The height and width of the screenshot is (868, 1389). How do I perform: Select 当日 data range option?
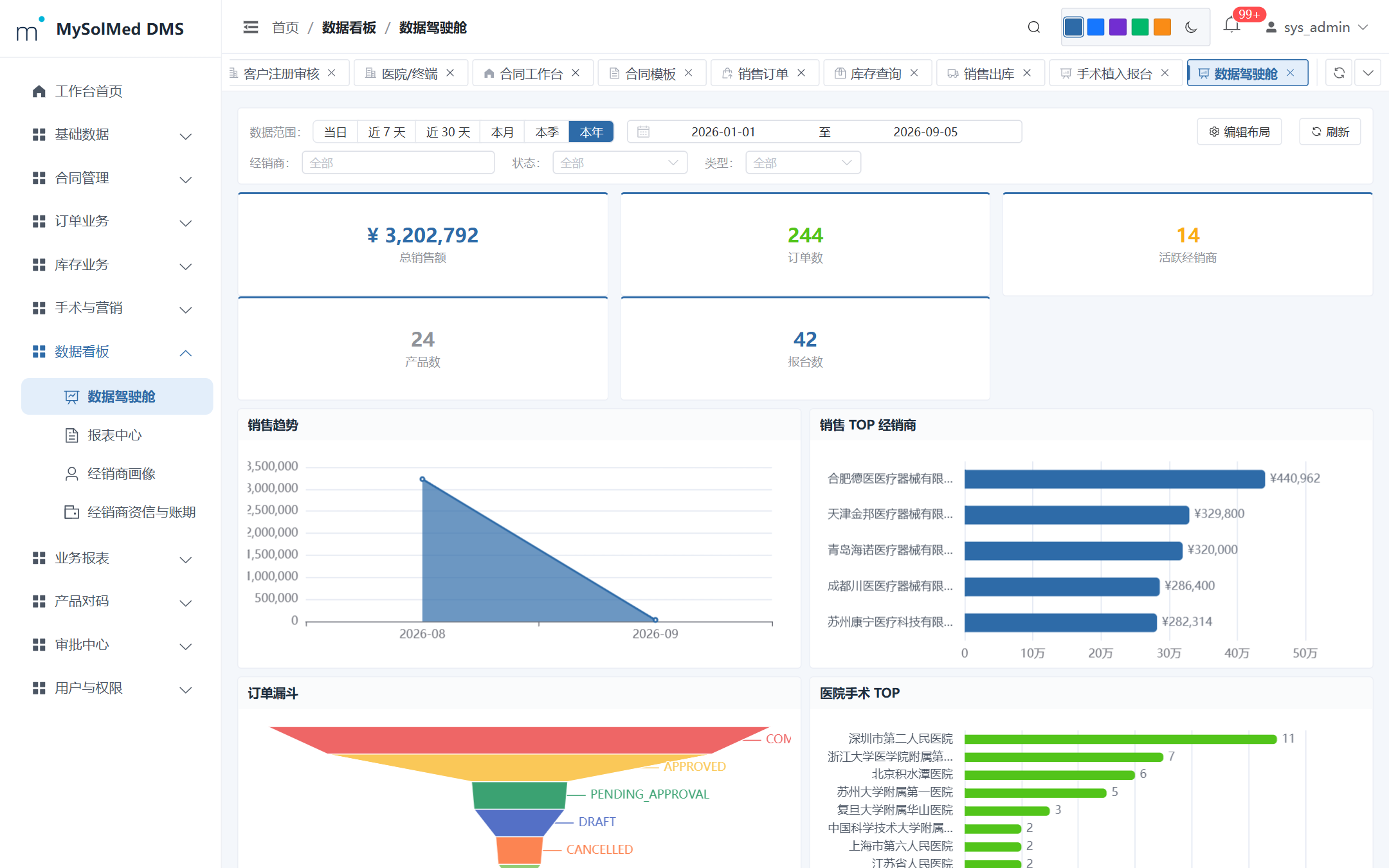(335, 132)
